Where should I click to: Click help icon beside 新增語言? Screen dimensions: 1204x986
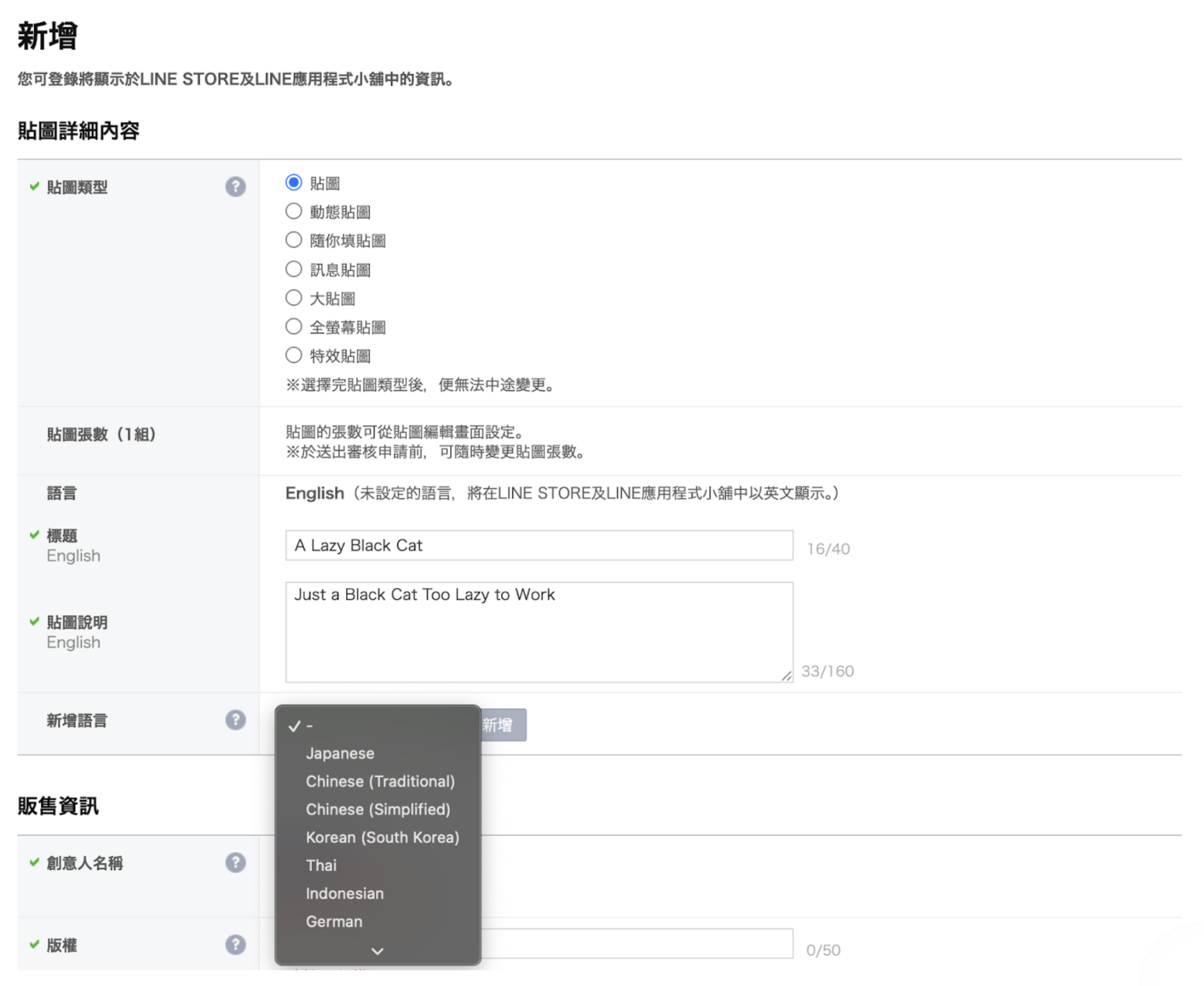point(235,720)
